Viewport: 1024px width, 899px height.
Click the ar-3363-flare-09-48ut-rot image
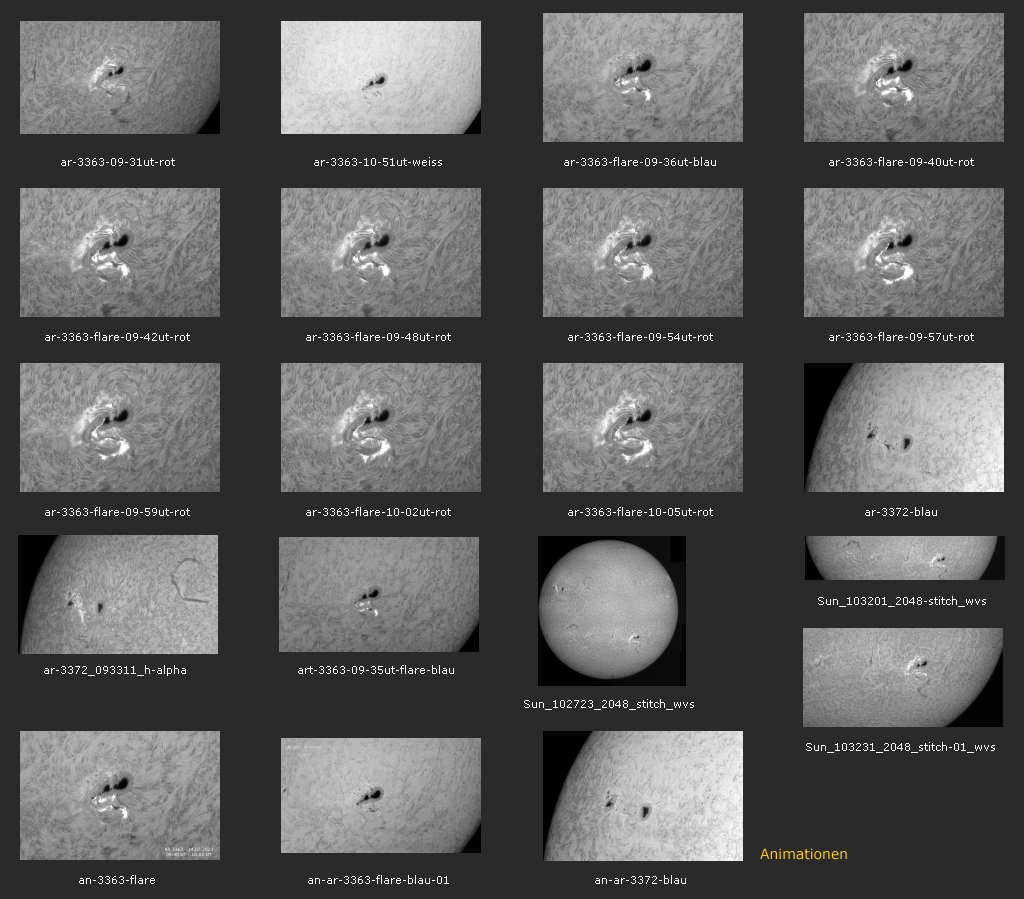point(381,253)
